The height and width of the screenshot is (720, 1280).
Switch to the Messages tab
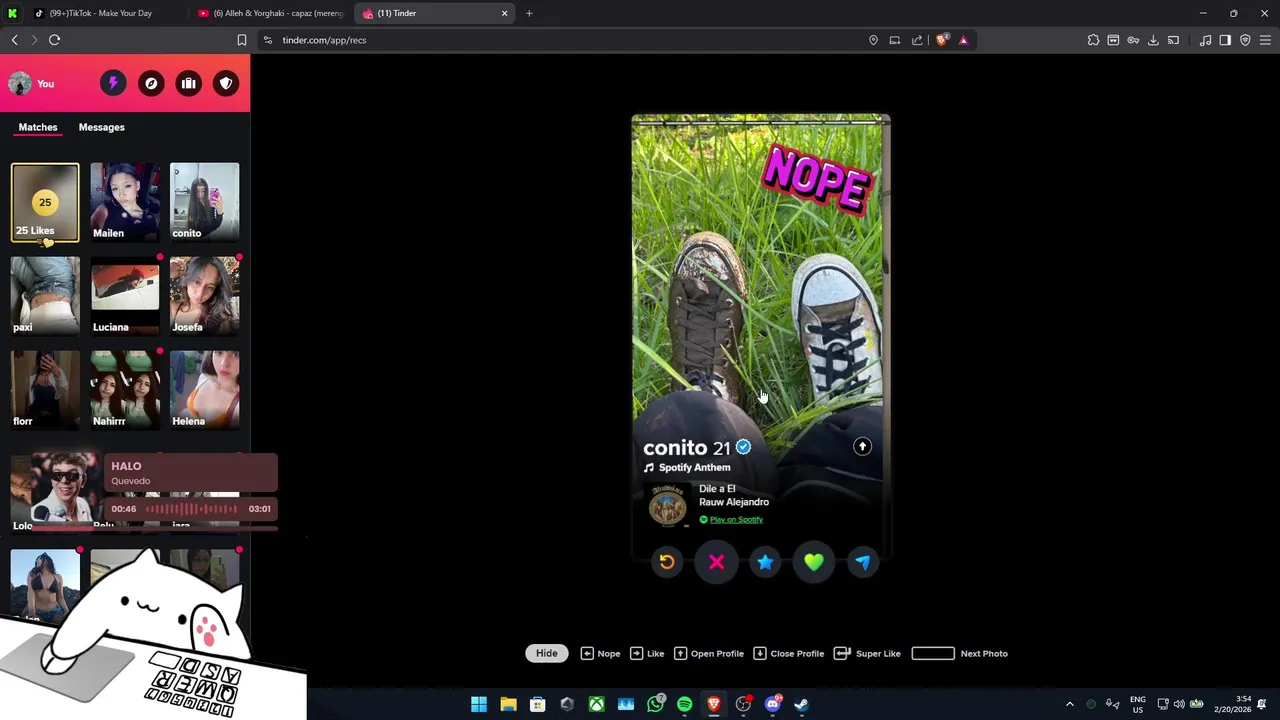click(x=102, y=127)
